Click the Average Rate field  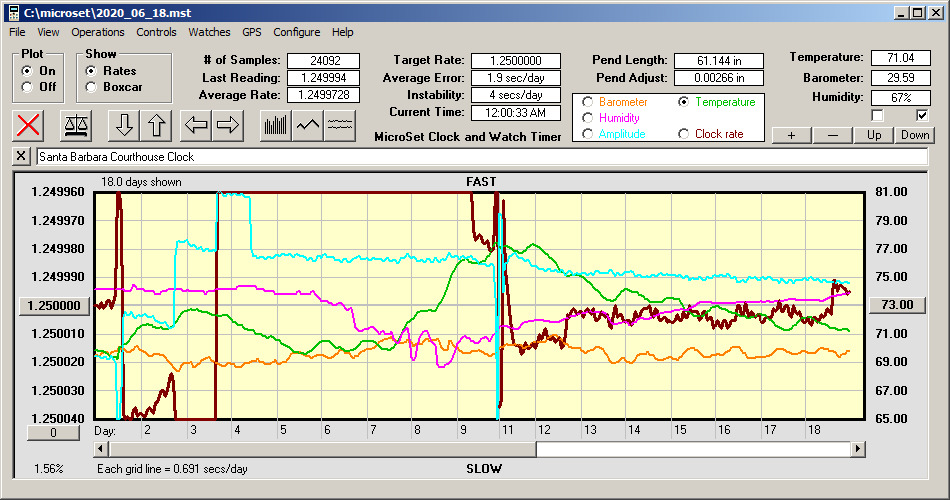(324, 95)
